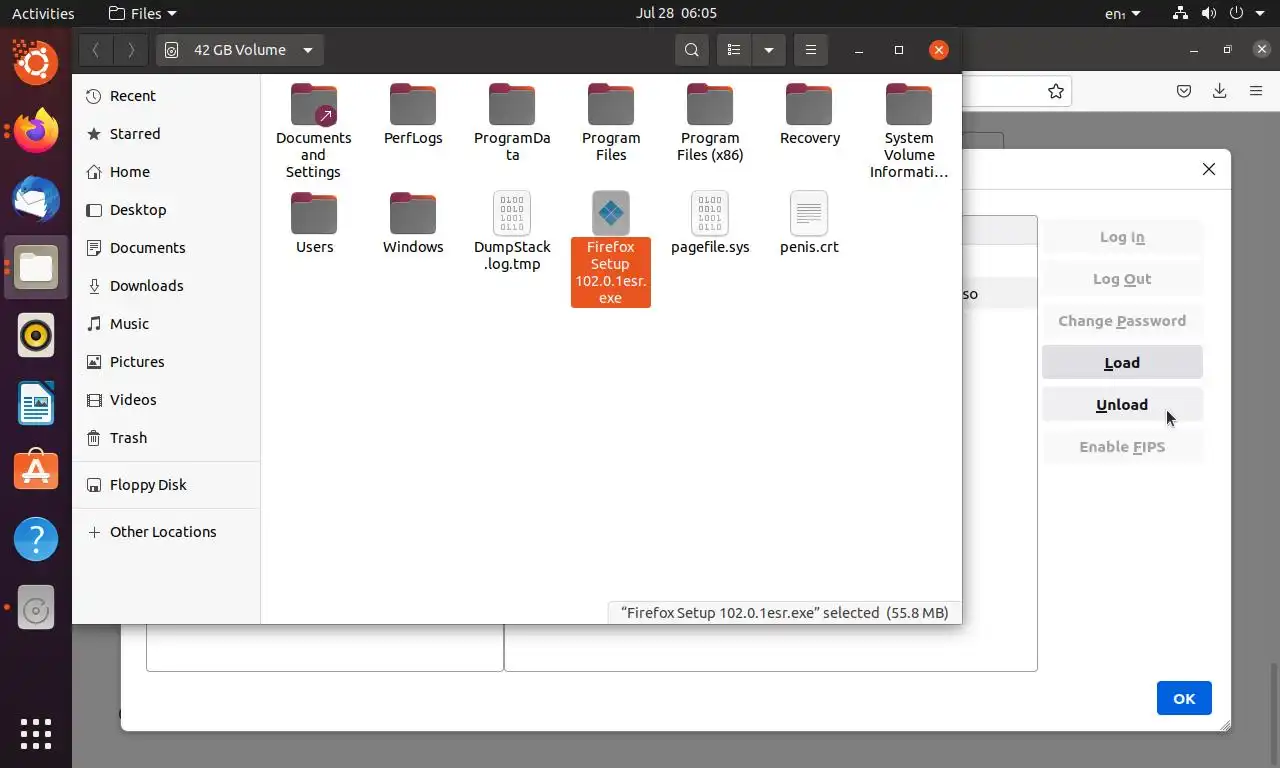Open Trash in the sidebar

[x=166, y=438]
